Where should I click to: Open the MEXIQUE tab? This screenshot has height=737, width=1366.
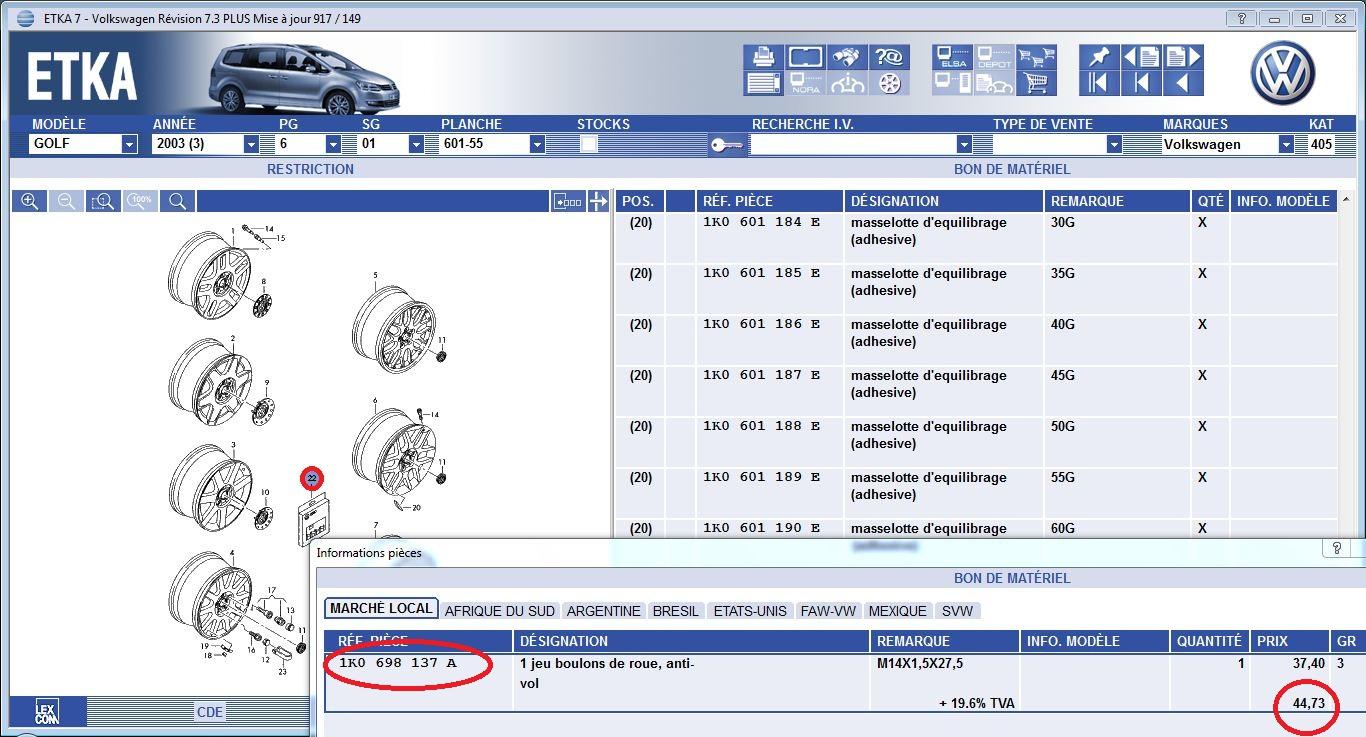click(897, 611)
